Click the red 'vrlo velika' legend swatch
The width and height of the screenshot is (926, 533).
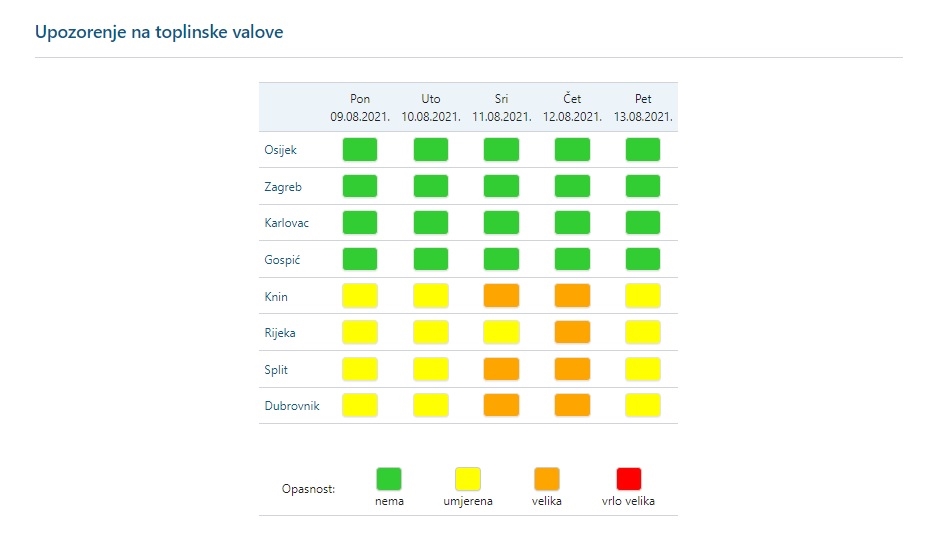point(629,479)
